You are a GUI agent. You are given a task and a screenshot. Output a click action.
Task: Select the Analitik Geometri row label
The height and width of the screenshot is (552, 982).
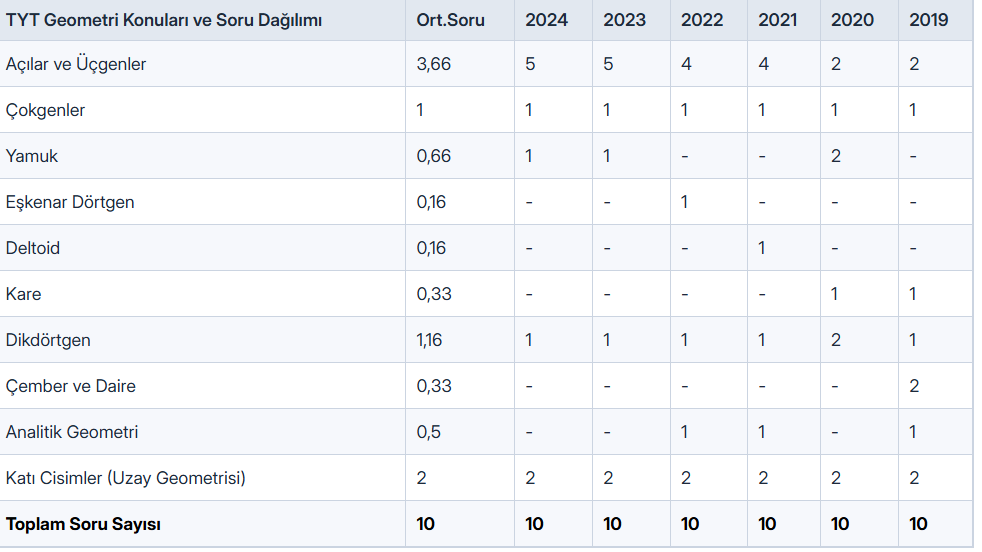(72, 432)
